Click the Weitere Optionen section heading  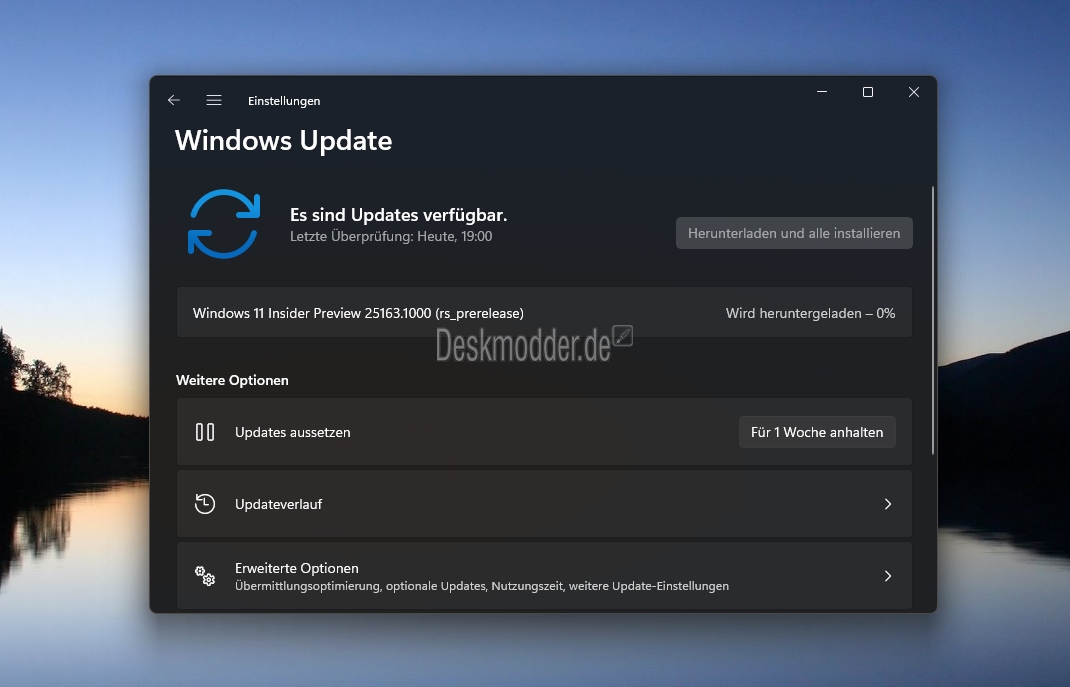(232, 380)
